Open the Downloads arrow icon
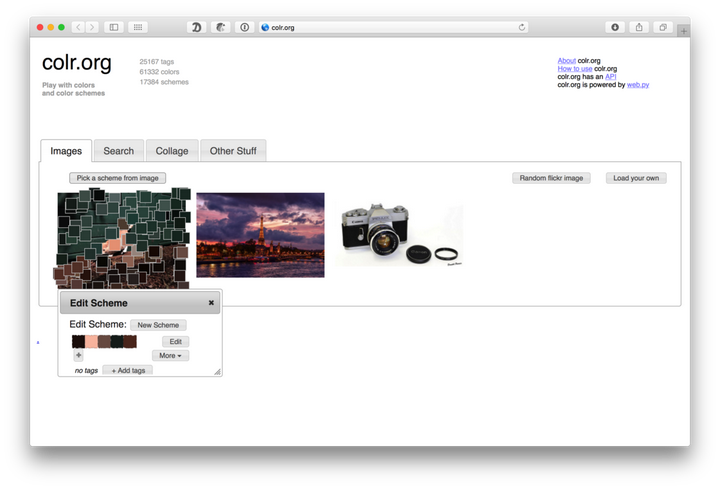This screenshot has width=720, height=489. click(615, 27)
